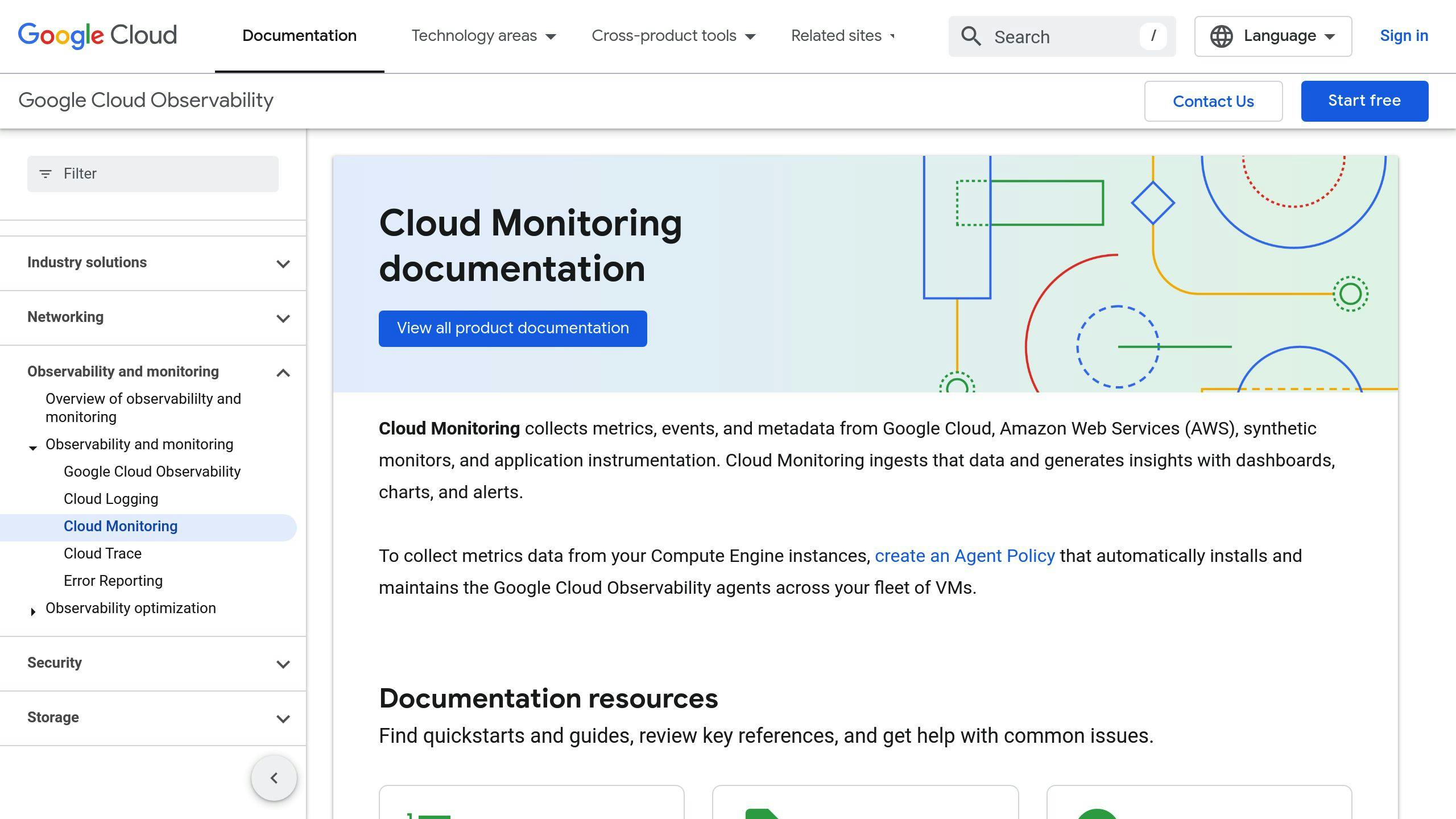The image size is (1456, 819).
Task: Click the slash shortcut key in search
Action: click(1153, 36)
